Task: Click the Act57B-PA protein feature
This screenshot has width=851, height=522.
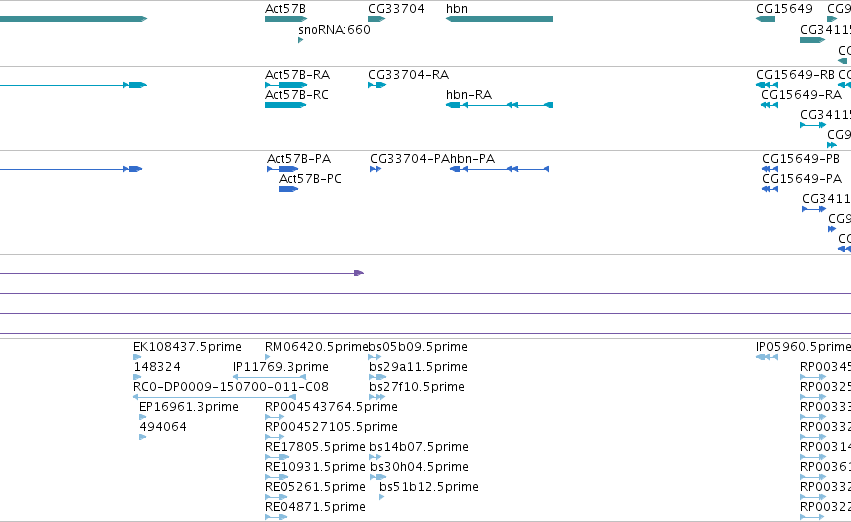Action: [283, 169]
